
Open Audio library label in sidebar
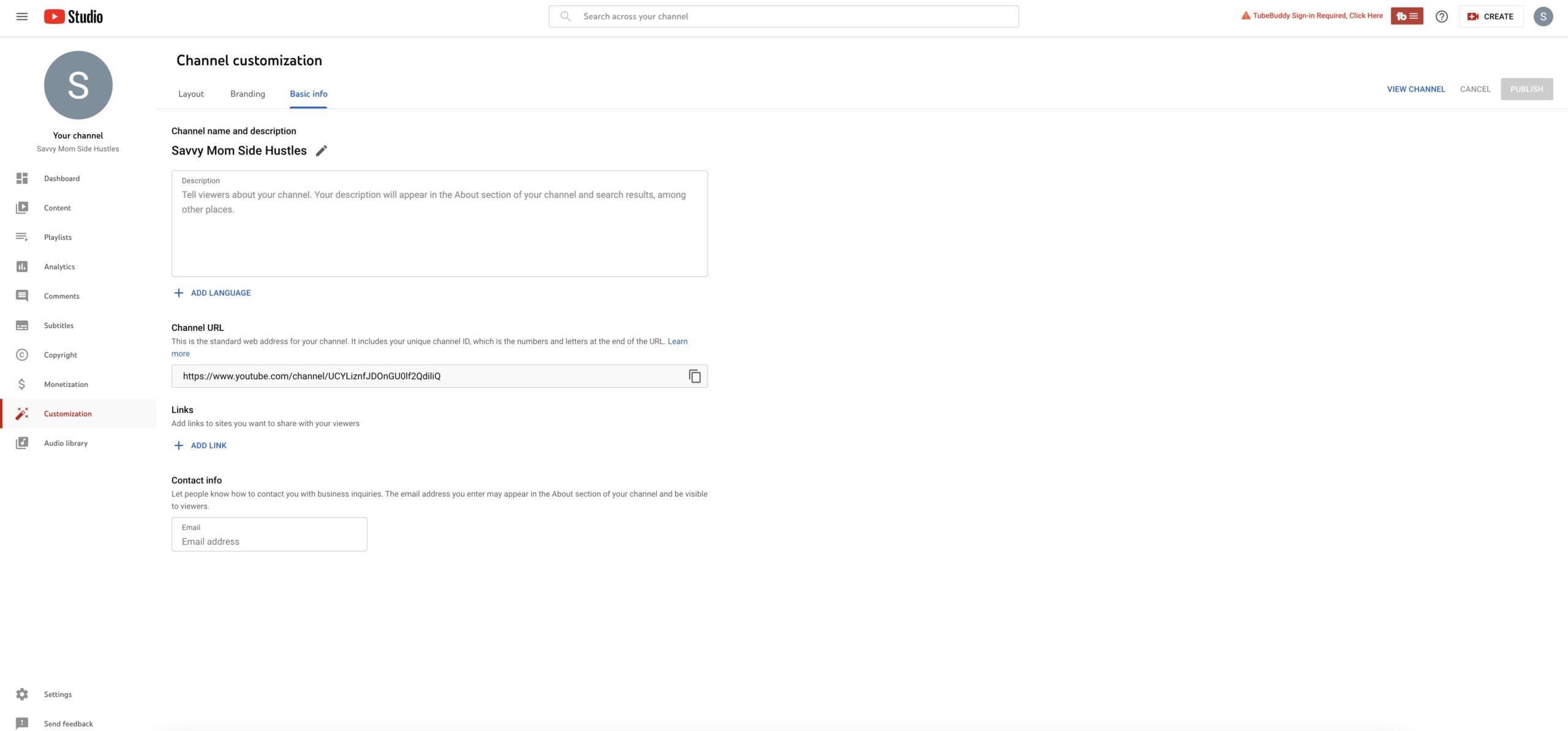66,443
